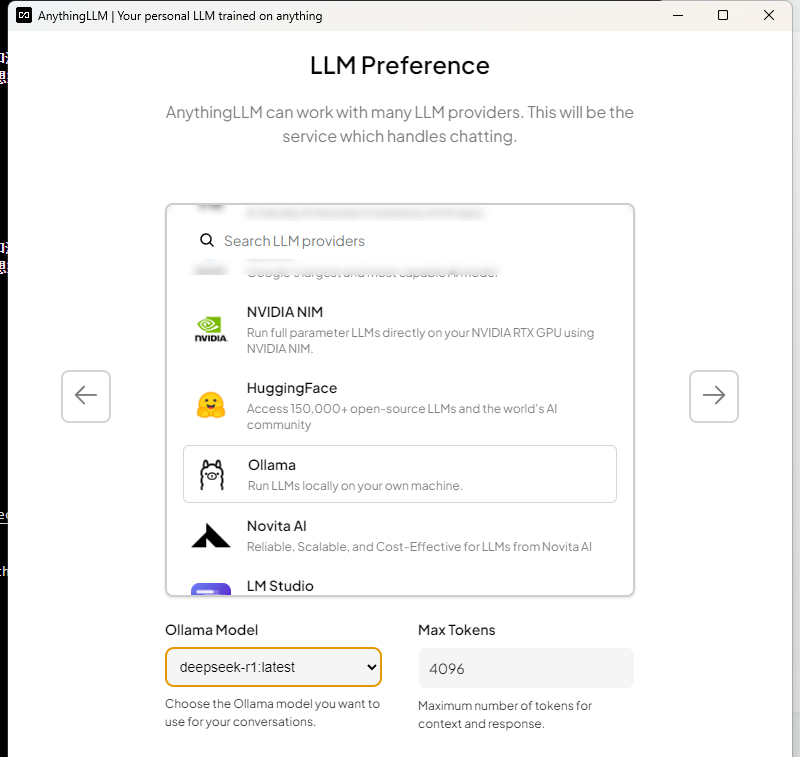
Task: Click the AnythingLLM title bar icon
Action: [24, 15]
